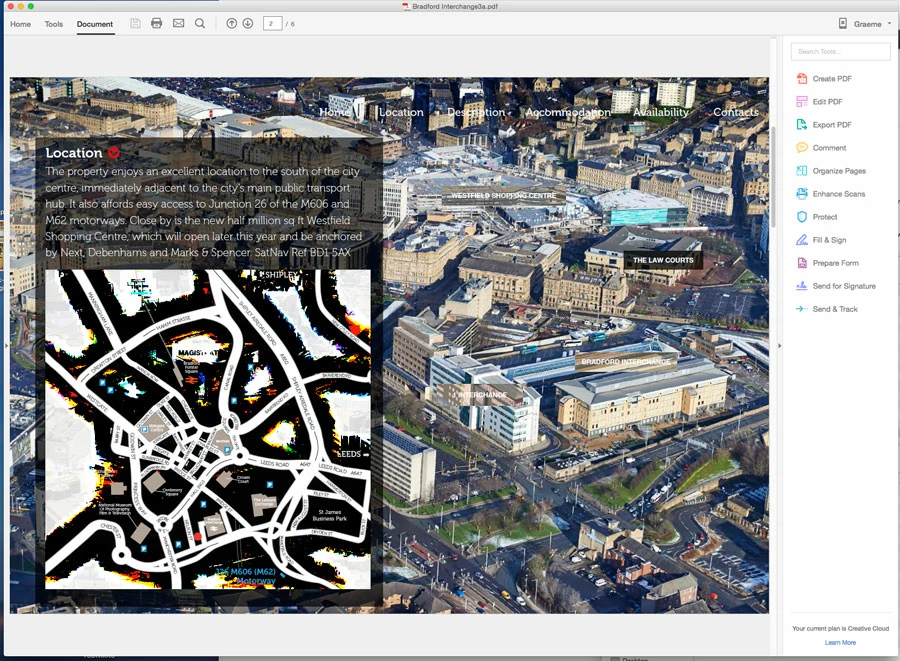Click the Export PDF icon

(x=802, y=125)
